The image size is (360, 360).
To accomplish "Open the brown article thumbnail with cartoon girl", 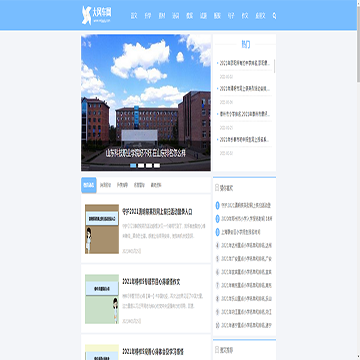I will click(x=102, y=229).
